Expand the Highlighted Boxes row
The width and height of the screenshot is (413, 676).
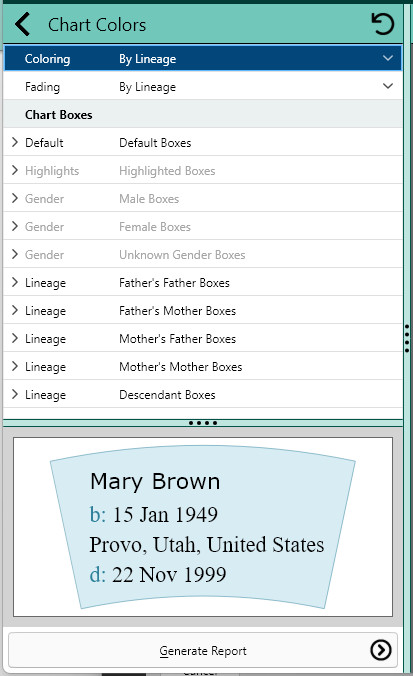(x=15, y=170)
